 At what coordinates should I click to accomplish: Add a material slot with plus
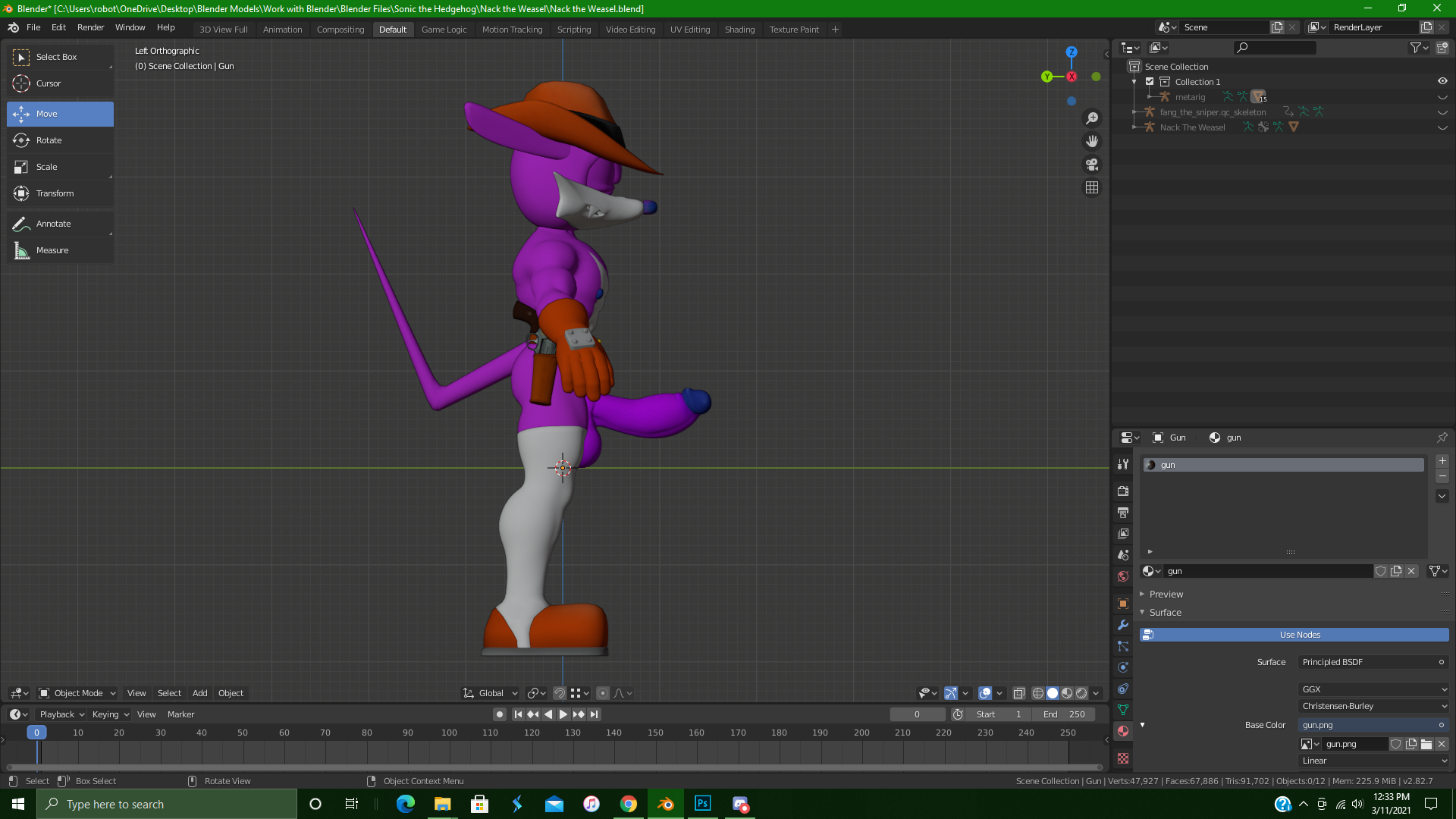(1442, 461)
